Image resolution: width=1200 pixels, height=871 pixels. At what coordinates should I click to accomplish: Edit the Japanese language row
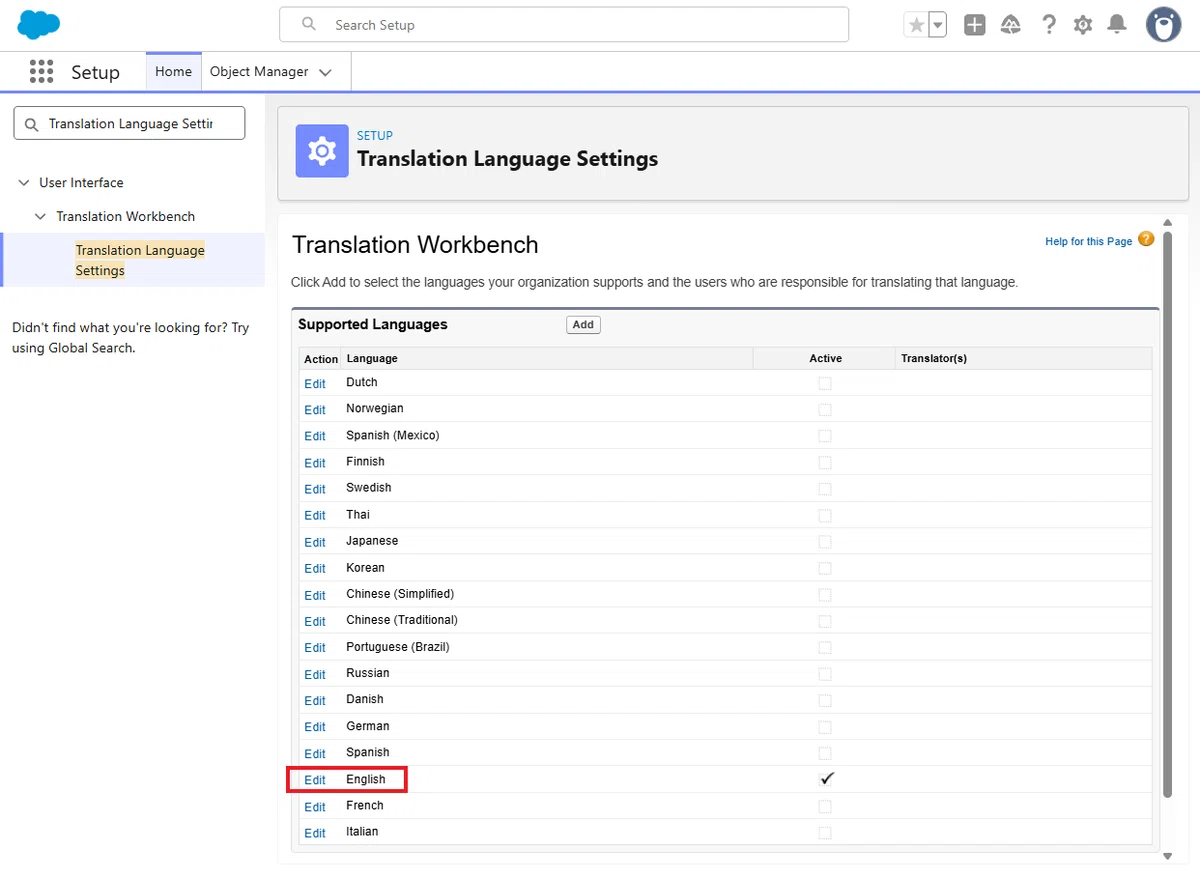[x=315, y=542]
